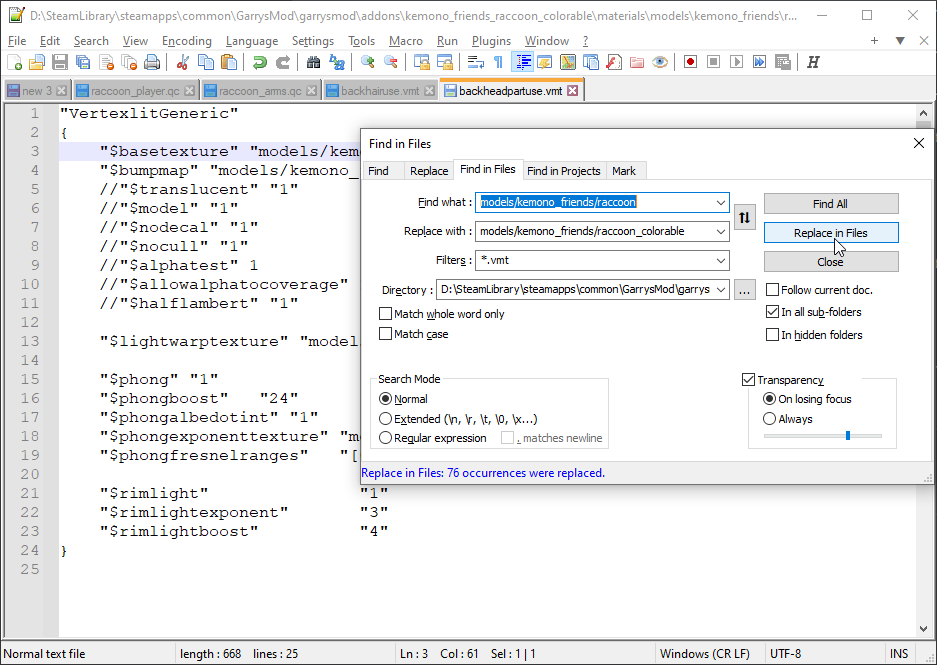This screenshot has height=665, width=937.
Task: Click the macro Playback icon
Action: tap(736, 62)
